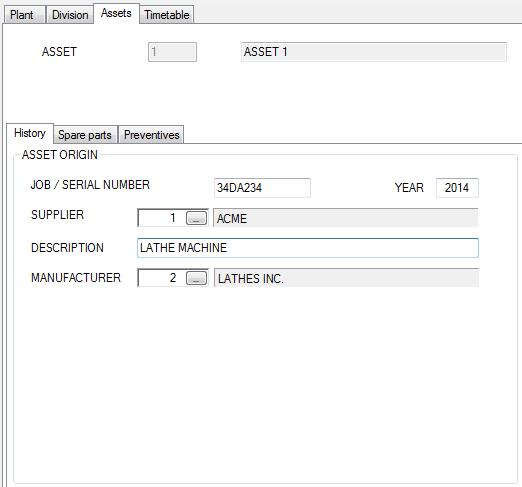Click the manufacturer code field
Image resolution: width=522 pixels, height=487 pixels.
pyautogui.click(x=162, y=278)
